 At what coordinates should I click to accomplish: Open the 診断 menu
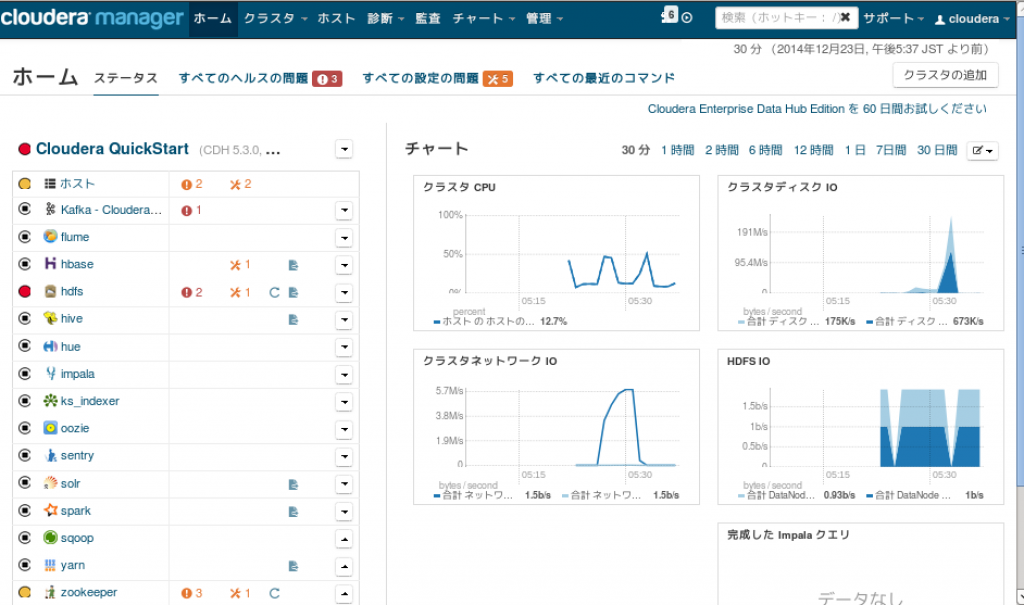[x=385, y=18]
